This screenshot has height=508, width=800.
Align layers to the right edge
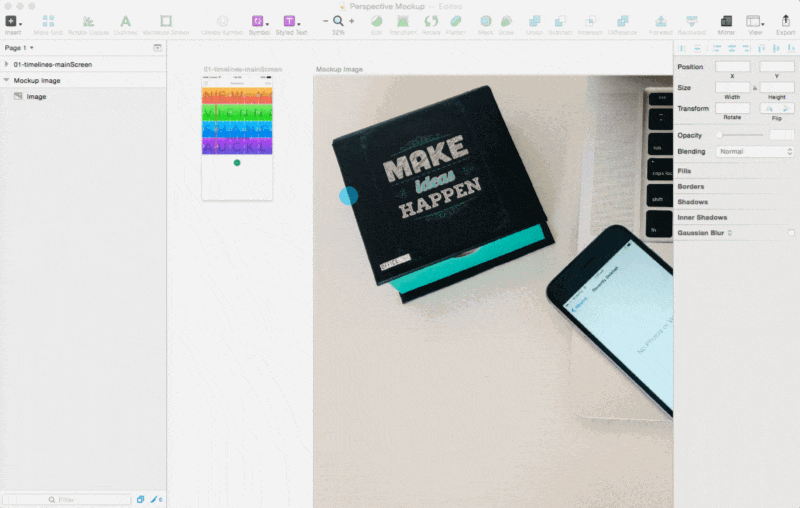pos(746,48)
